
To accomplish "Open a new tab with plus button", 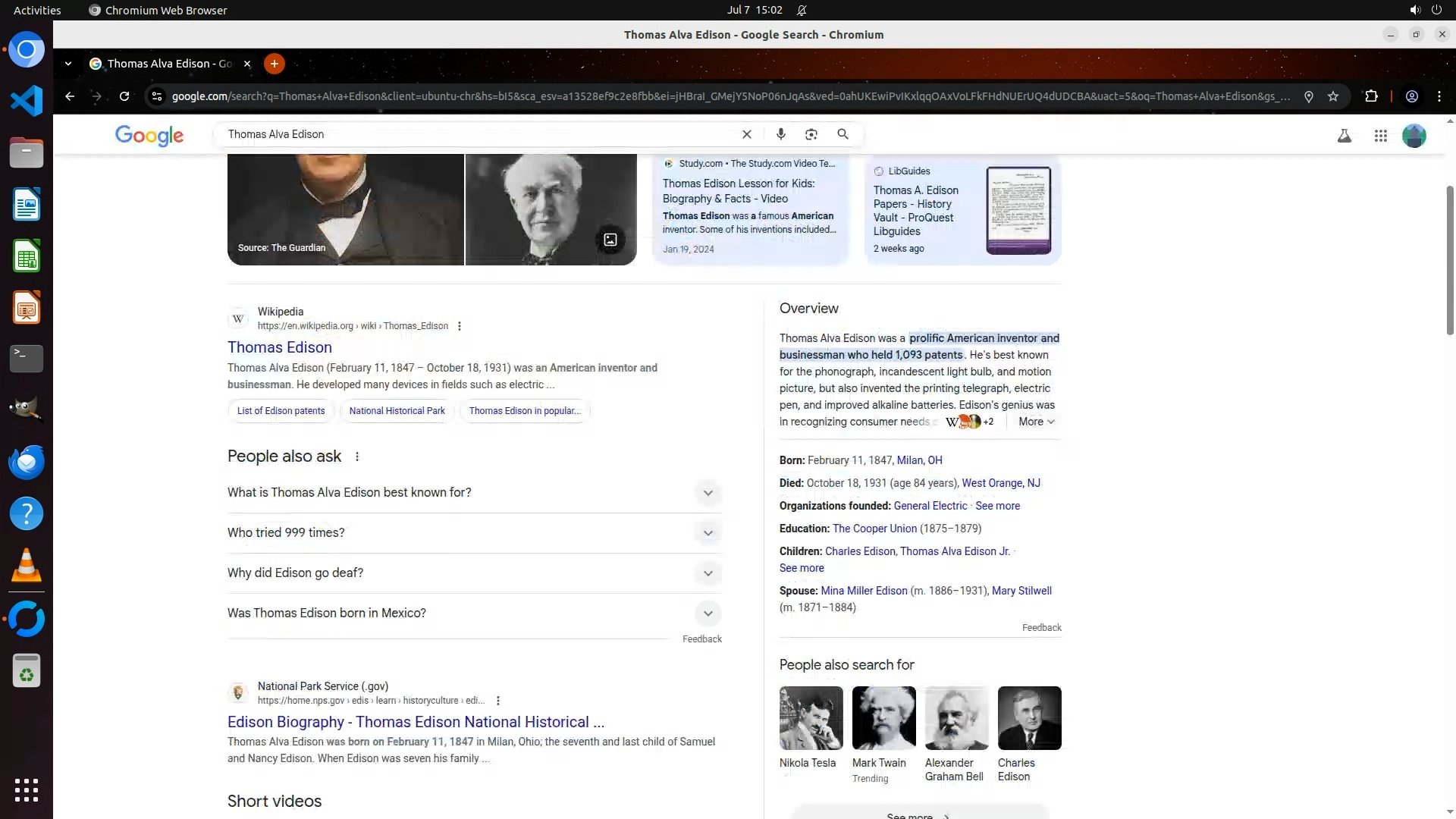I will click(275, 64).
